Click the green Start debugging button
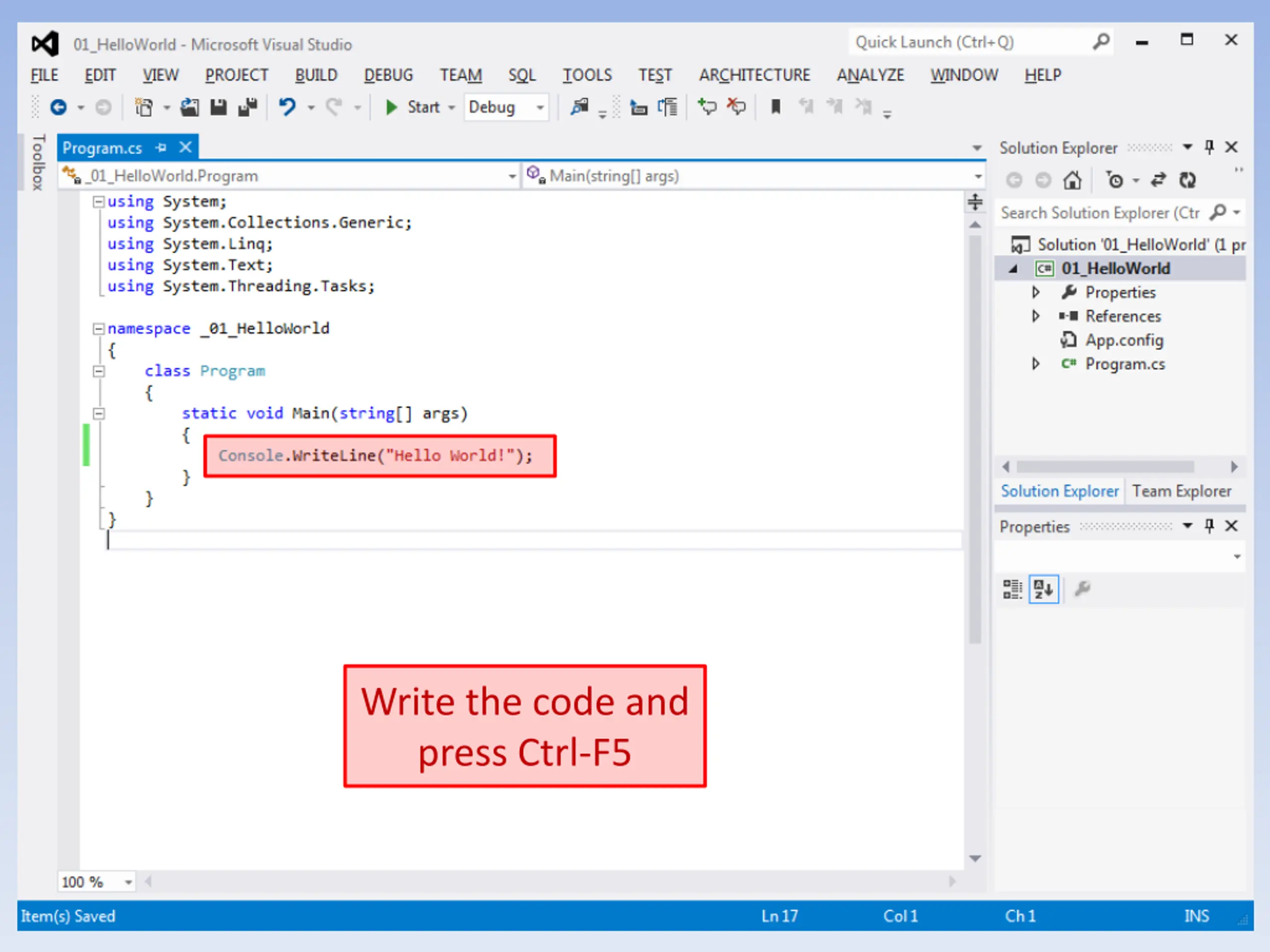1270x952 pixels. 391,107
